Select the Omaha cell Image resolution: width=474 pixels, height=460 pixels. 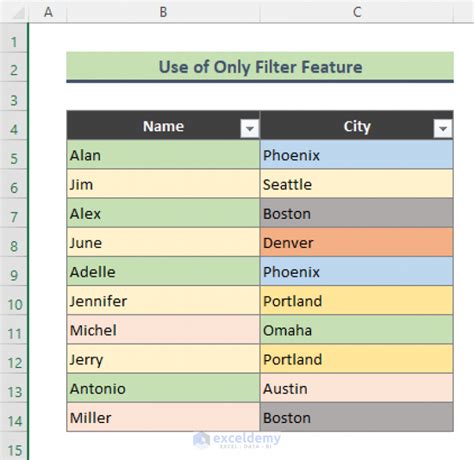click(357, 330)
